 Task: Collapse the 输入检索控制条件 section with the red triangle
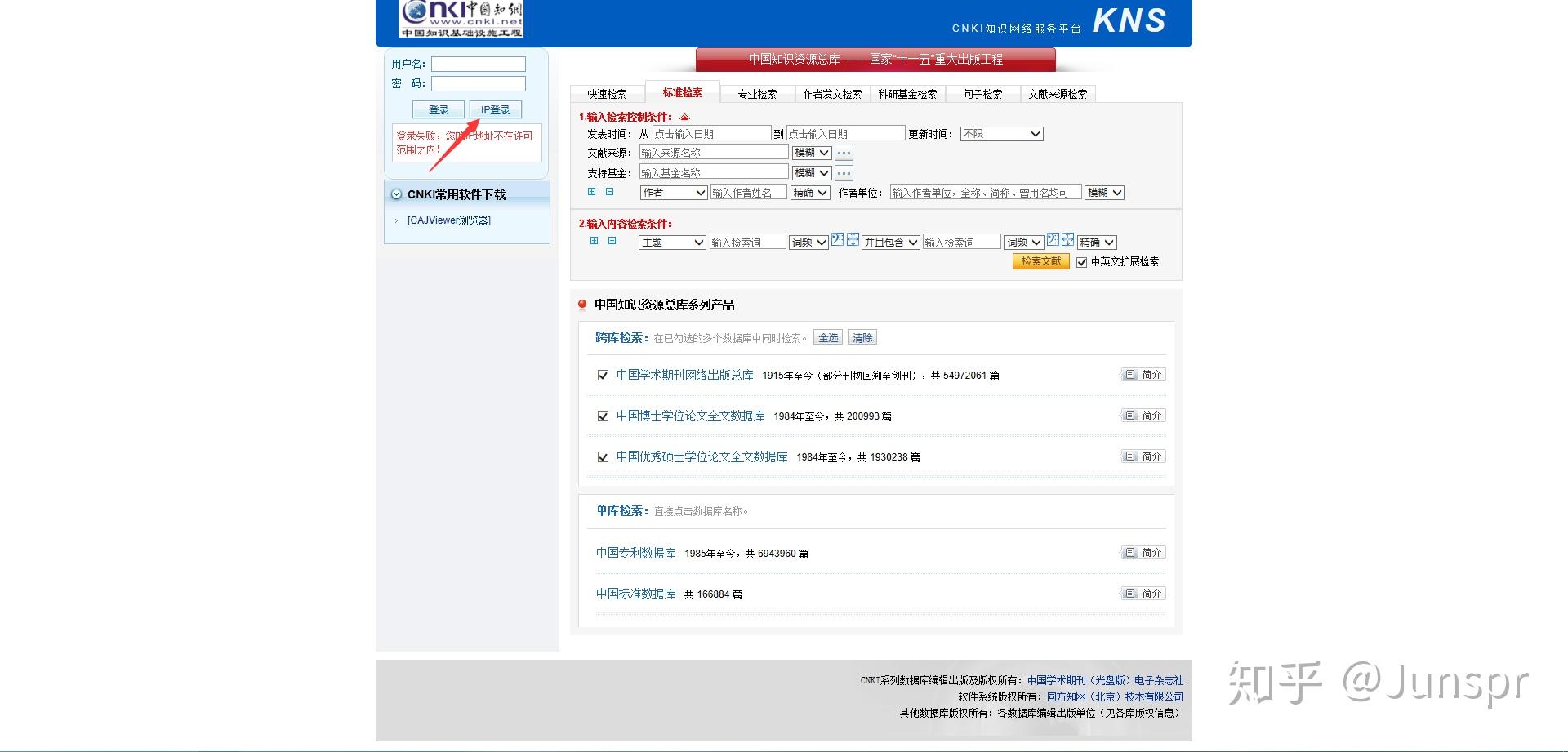684,118
